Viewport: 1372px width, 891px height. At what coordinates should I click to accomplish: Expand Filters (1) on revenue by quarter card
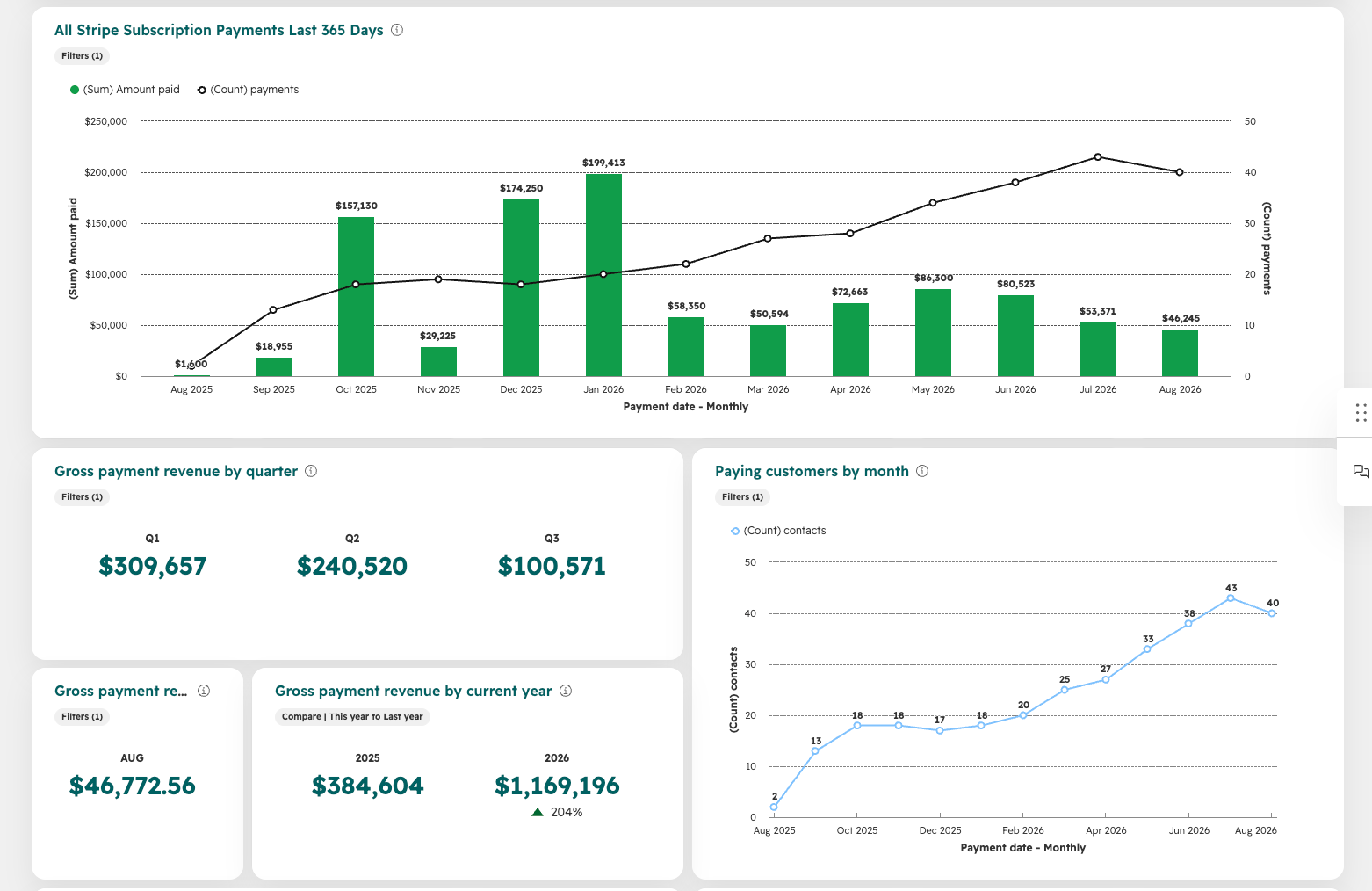pyautogui.click(x=83, y=497)
